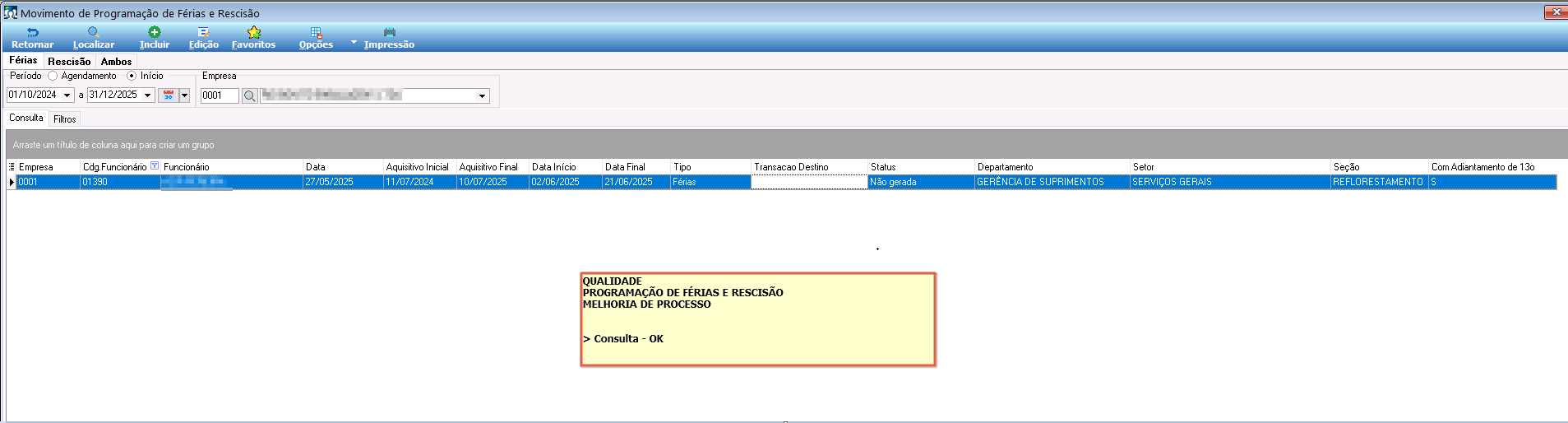Click the row indicator arrow of the row
Image resolution: width=1568 pixels, height=423 pixels.
(x=12, y=182)
